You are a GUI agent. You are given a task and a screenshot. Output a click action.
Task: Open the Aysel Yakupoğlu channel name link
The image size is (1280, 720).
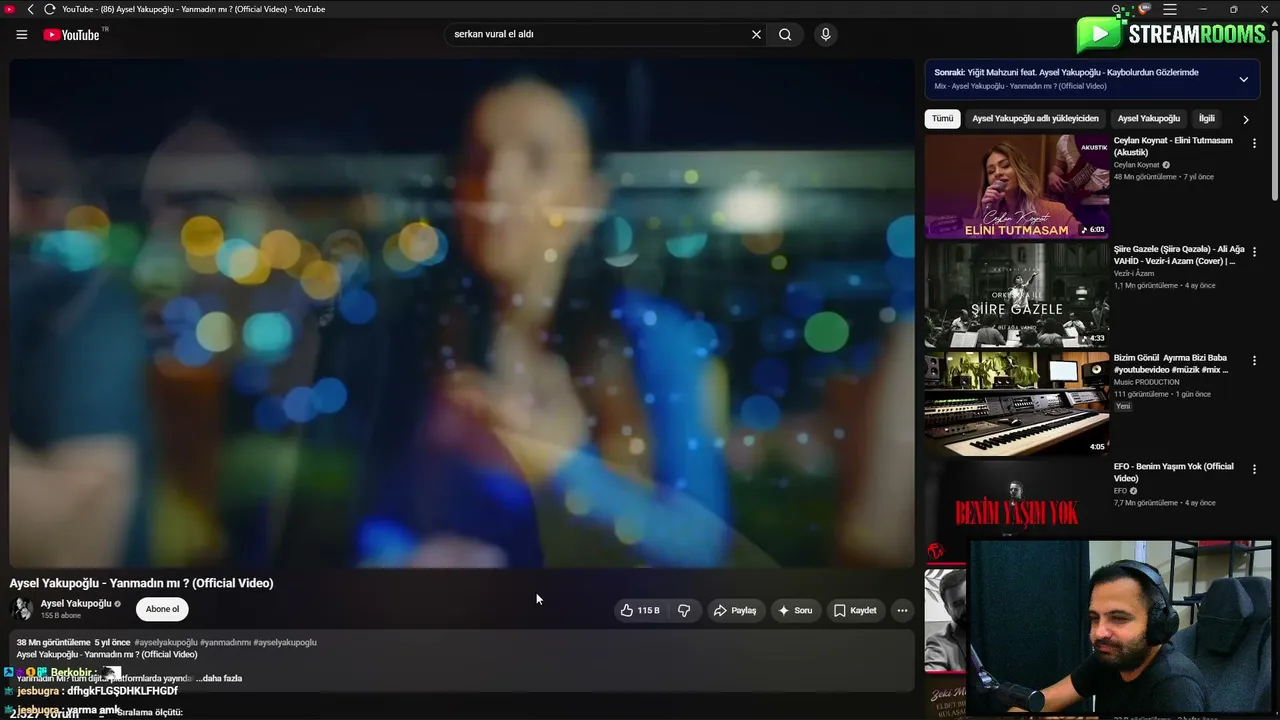click(76, 604)
